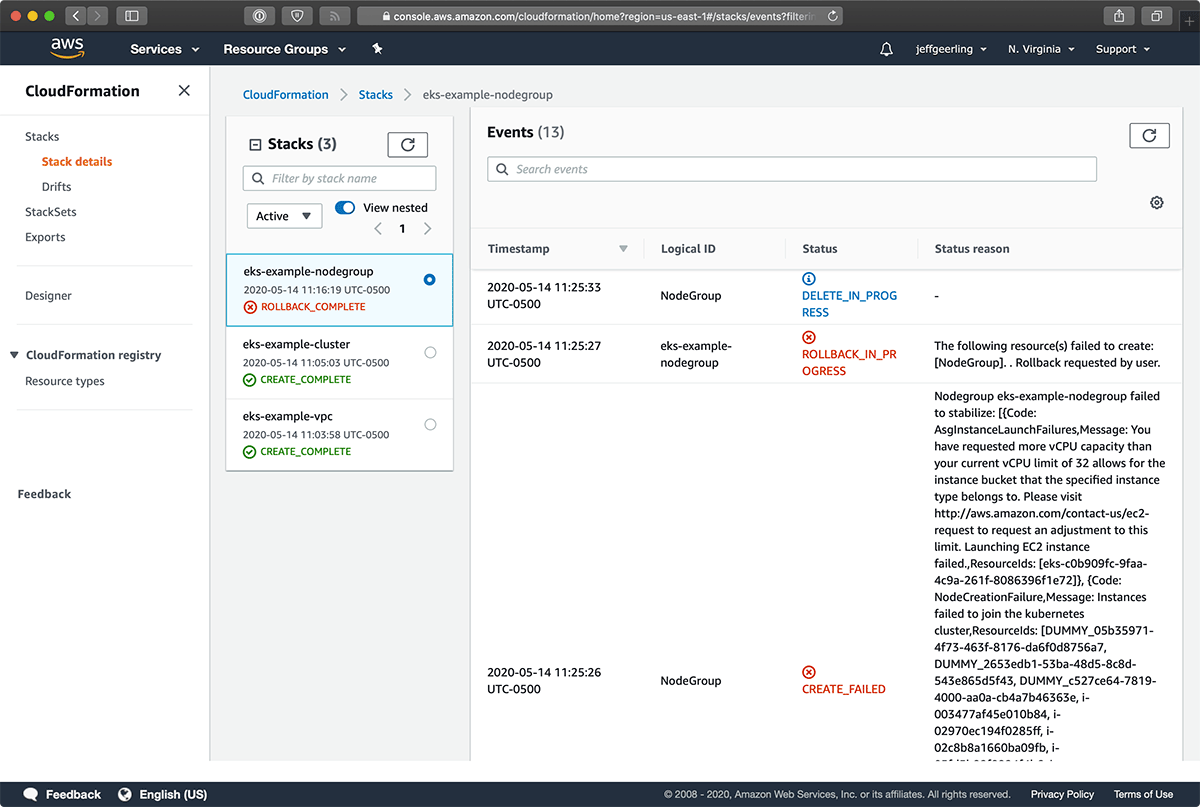Close the CloudFormation side navigation
Viewport: 1200px width, 807px height.
pos(184,91)
